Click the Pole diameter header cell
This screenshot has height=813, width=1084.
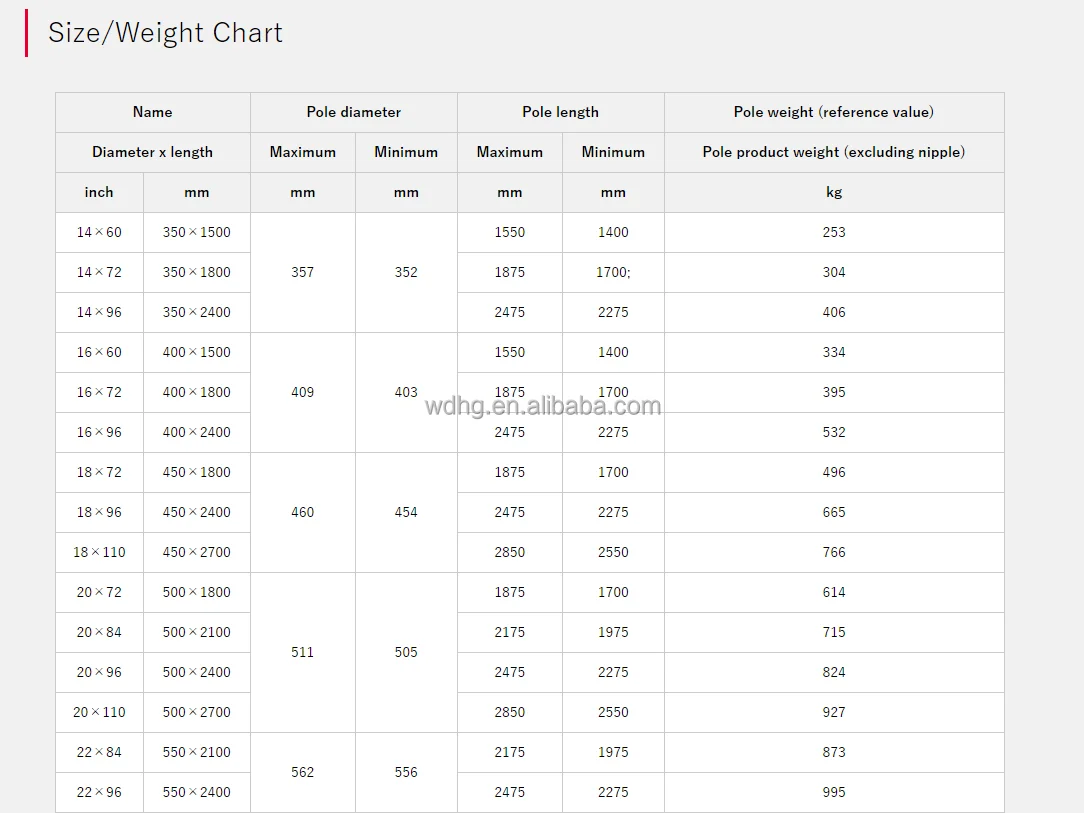pos(353,112)
